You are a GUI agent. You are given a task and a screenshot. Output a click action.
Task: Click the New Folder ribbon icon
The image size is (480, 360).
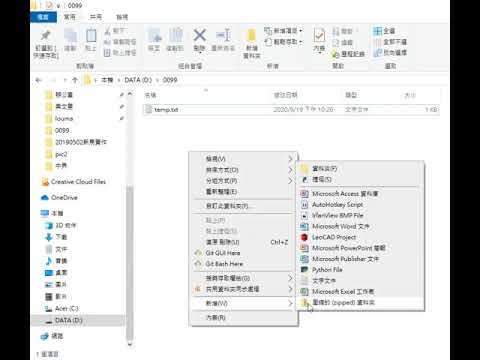coord(251,35)
